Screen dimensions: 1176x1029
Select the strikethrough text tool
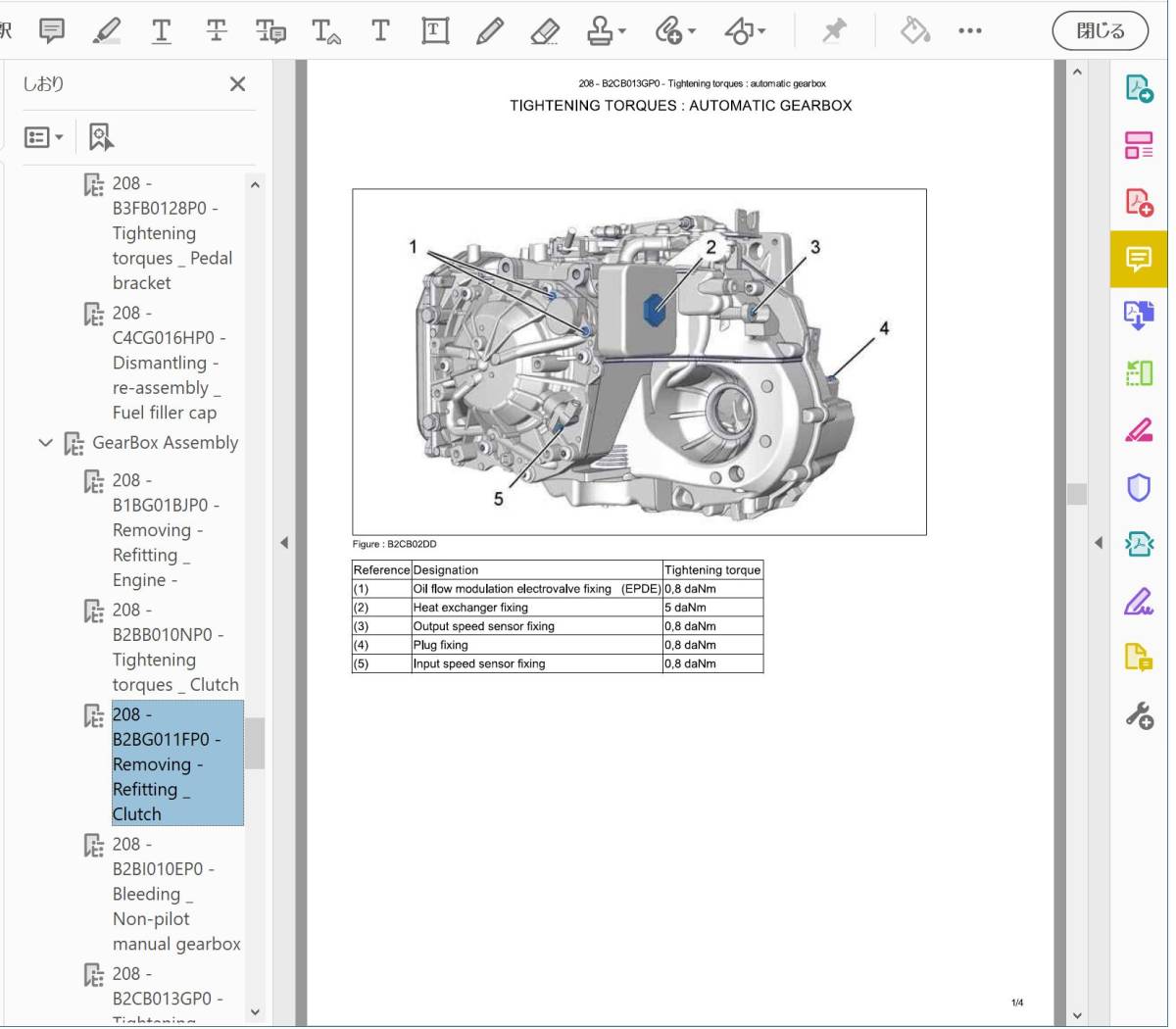[217, 30]
